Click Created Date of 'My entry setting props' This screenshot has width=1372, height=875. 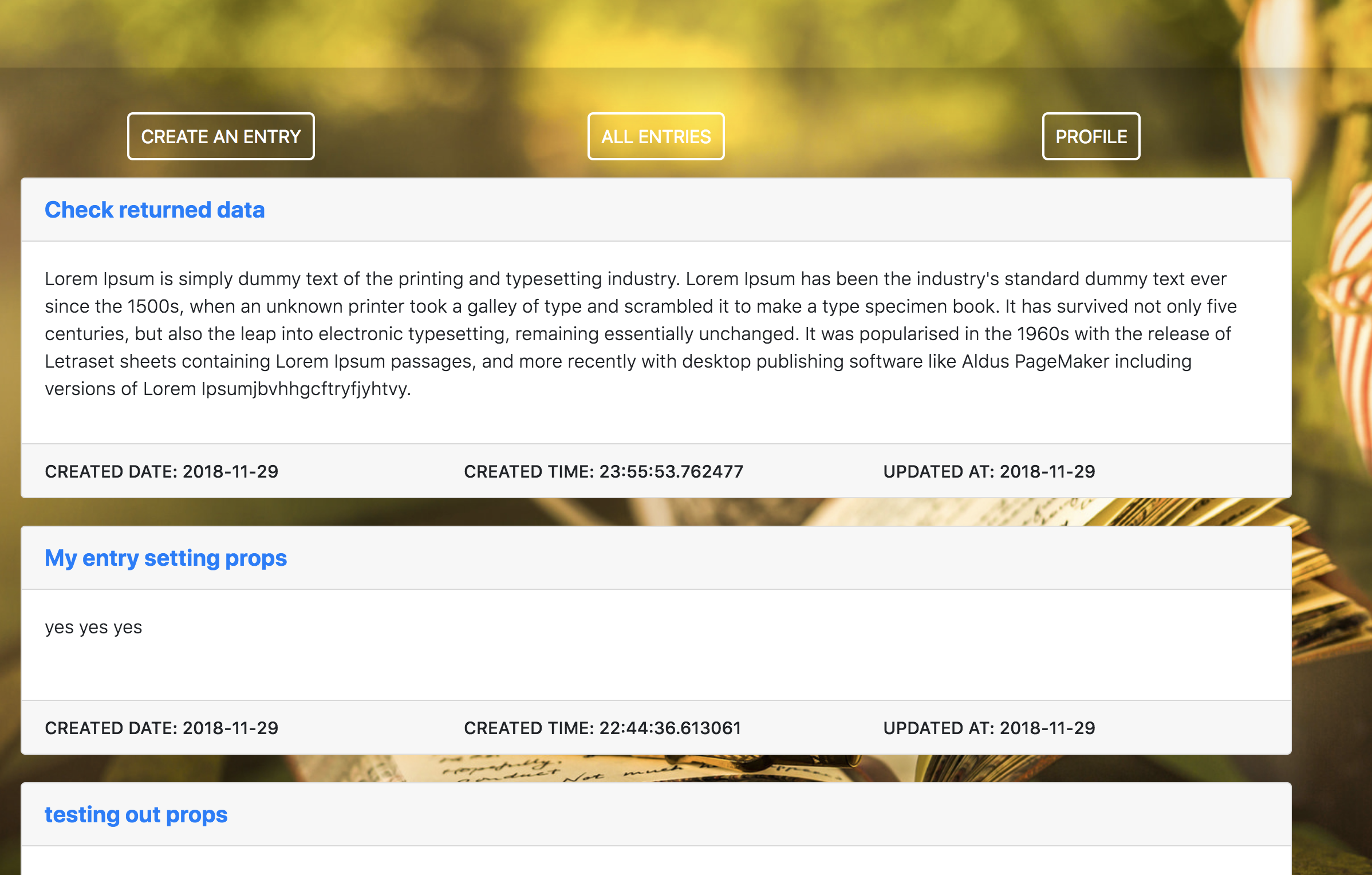(161, 728)
